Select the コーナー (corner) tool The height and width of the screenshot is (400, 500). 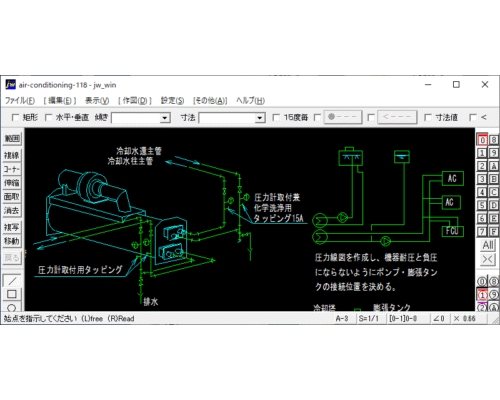pyautogui.click(x=12, y=169)
